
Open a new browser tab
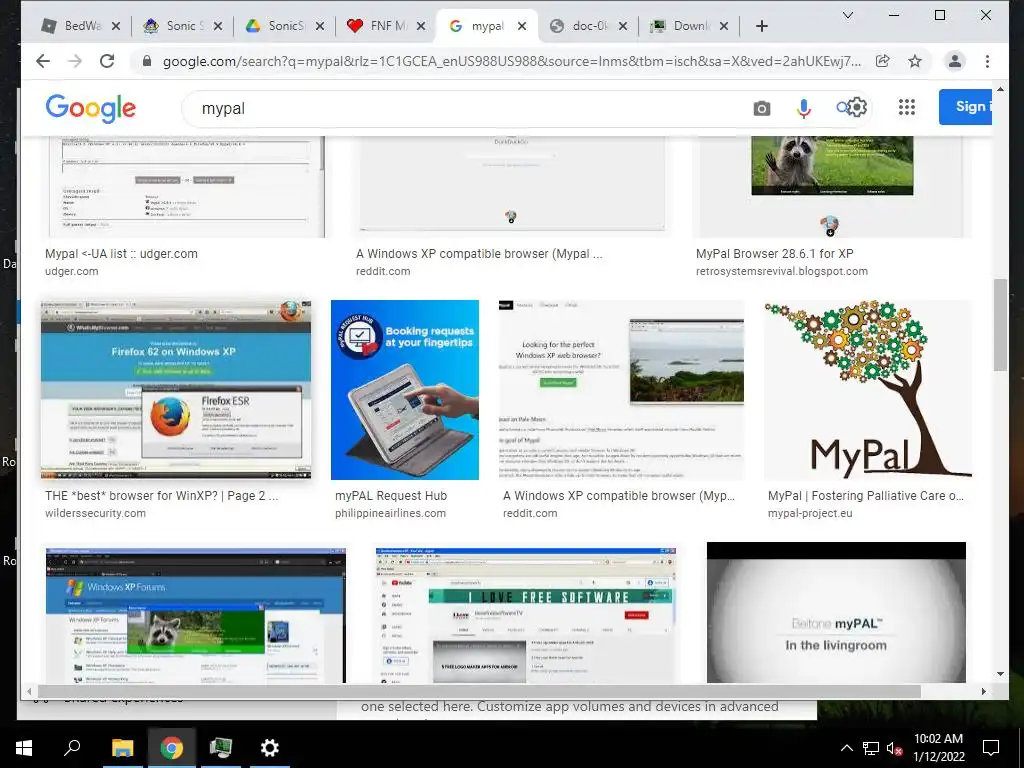761,26
